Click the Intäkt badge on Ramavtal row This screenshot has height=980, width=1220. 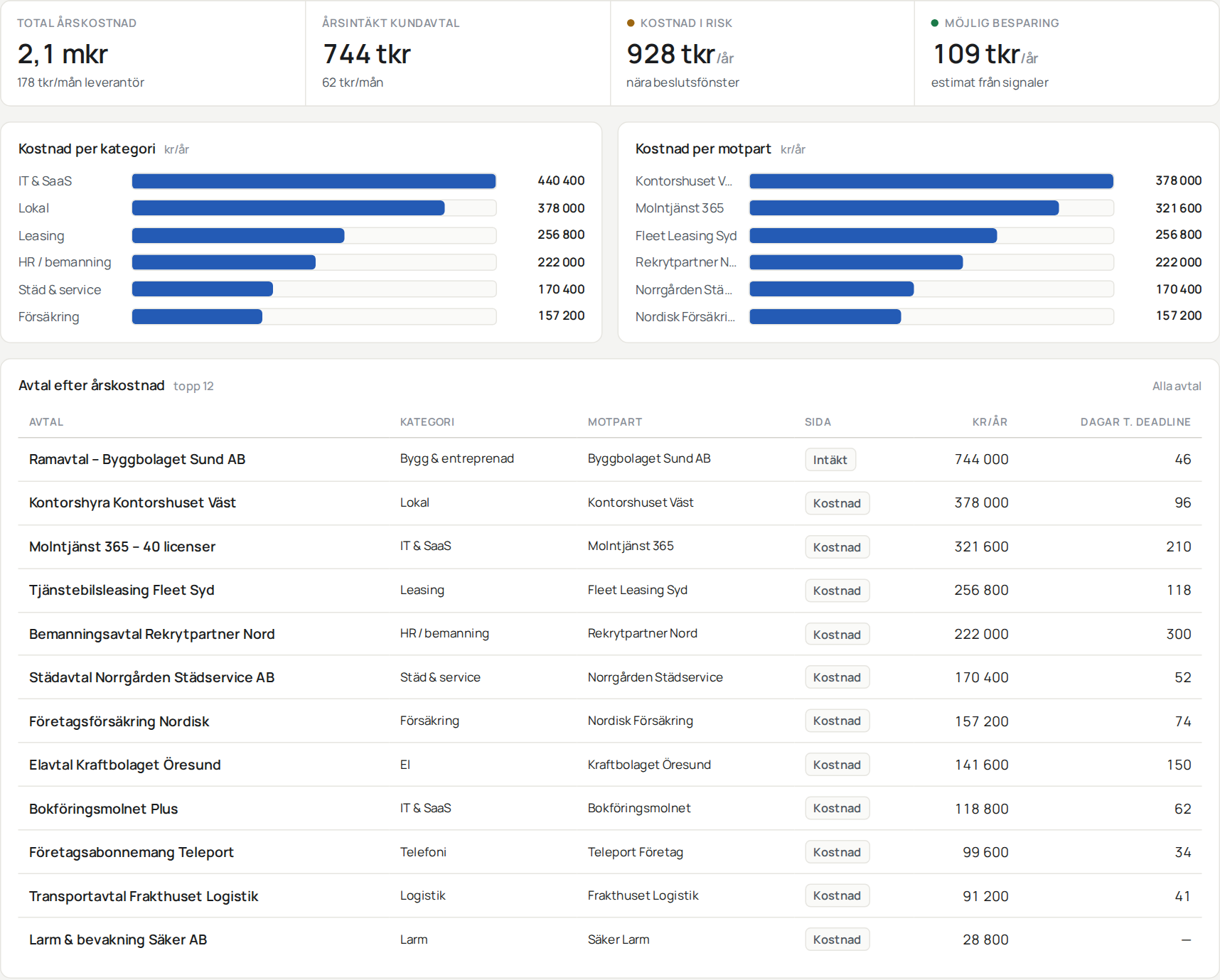point(830,460)
